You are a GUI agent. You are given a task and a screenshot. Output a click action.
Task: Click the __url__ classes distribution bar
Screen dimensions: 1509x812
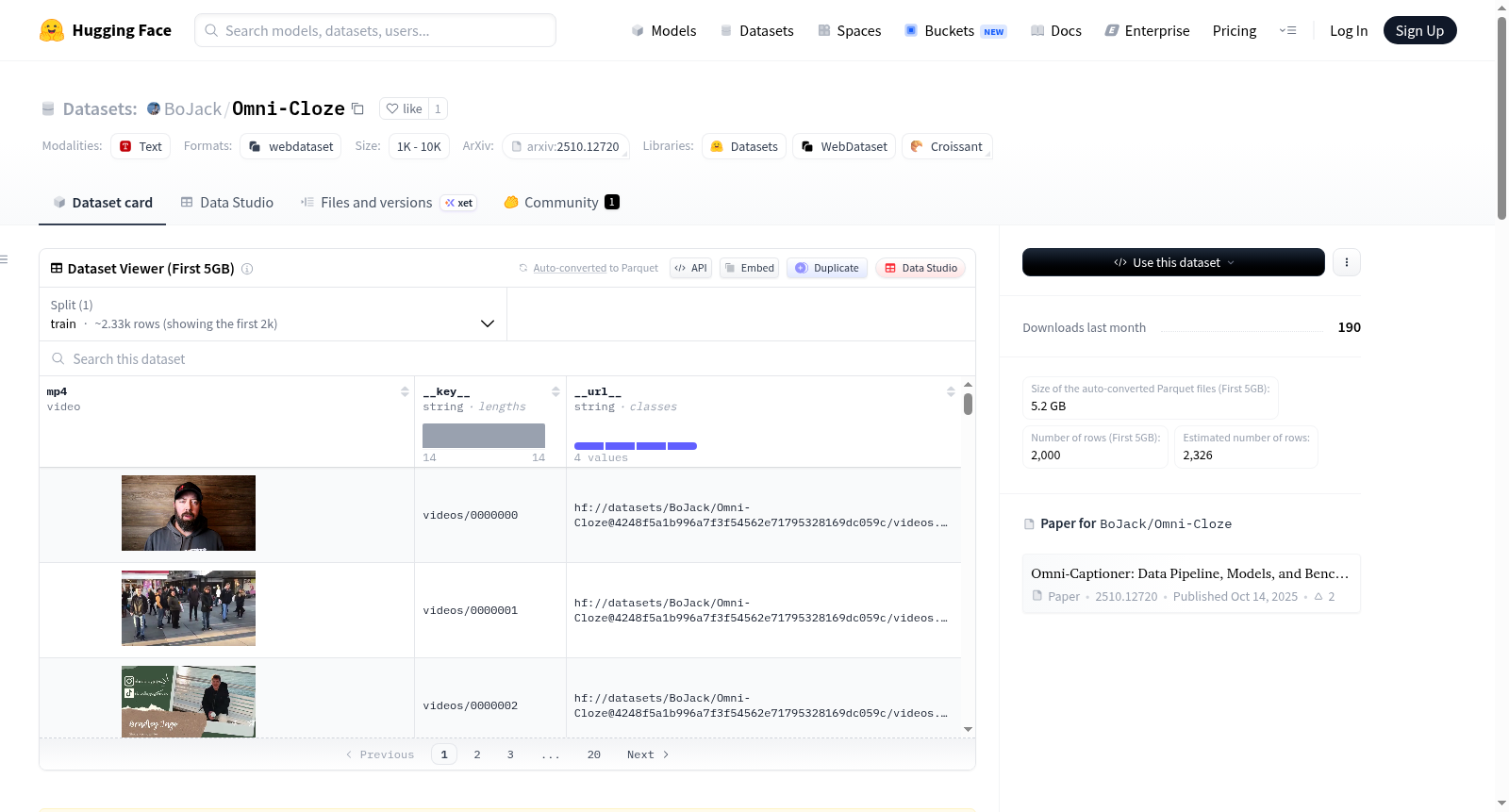point(636,446)
